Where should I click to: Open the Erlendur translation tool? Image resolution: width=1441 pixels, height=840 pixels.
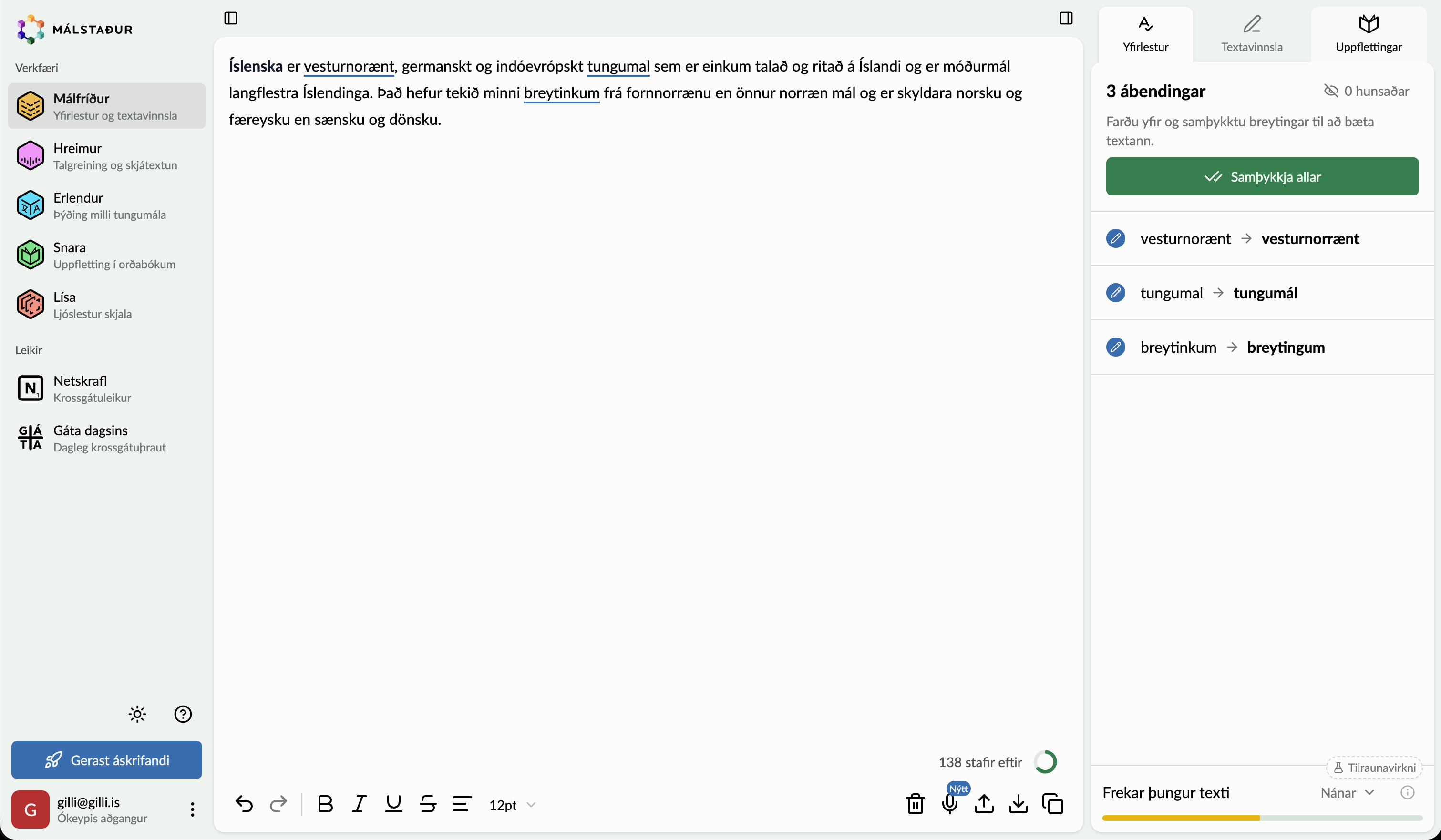coord(106,206)
